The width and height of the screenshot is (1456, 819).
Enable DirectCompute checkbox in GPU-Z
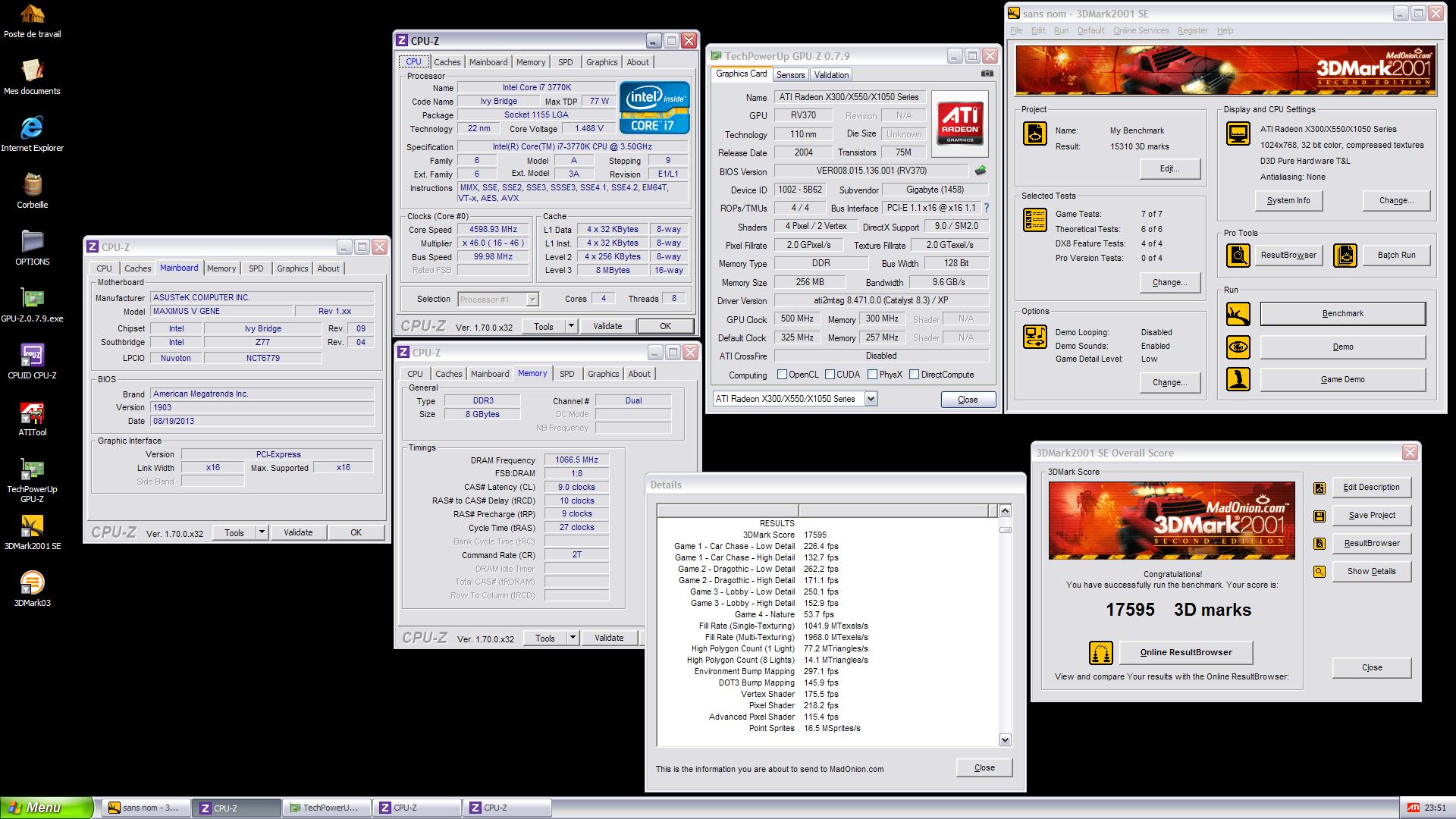click(914, 375)
